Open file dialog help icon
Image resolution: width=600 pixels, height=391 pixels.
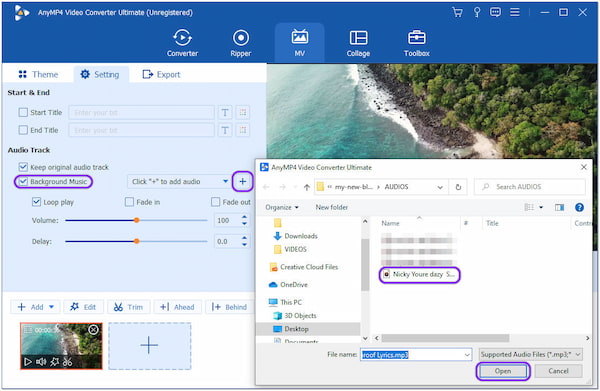[579, 207]
